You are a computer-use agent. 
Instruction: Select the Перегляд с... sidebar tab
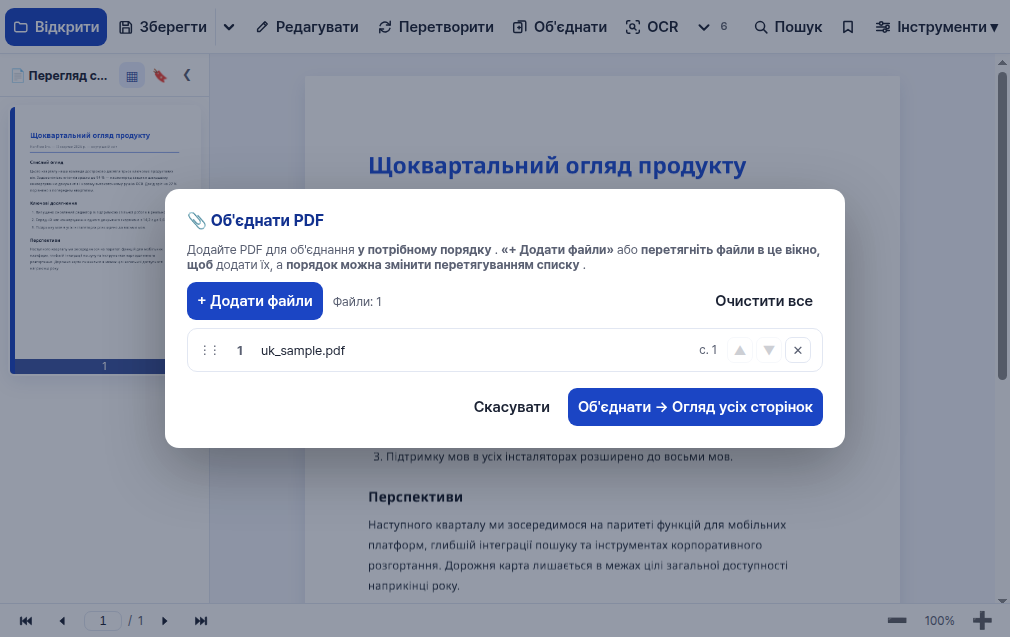pyautogui.click(x=60, y=76)
